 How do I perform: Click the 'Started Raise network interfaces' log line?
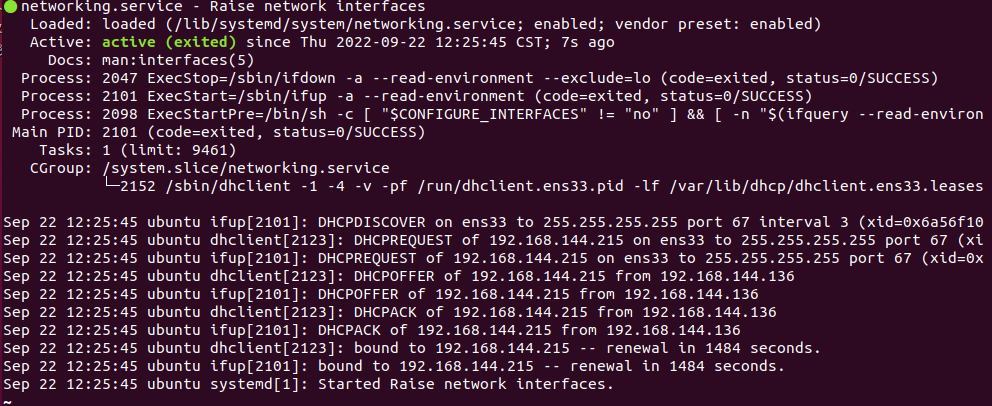click(x=309, y=384)
